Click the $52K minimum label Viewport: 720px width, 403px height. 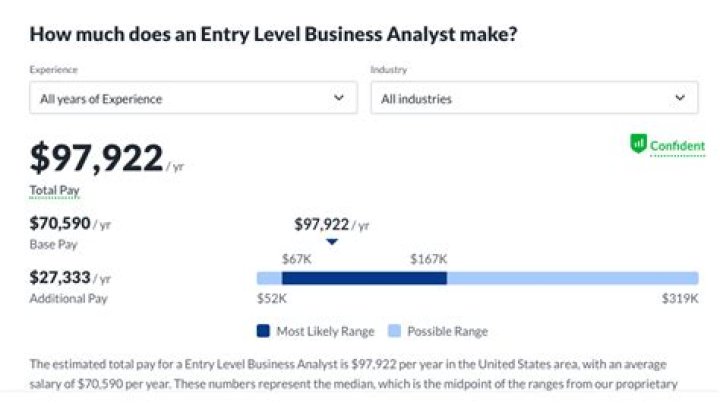click(x=272, y=298)
